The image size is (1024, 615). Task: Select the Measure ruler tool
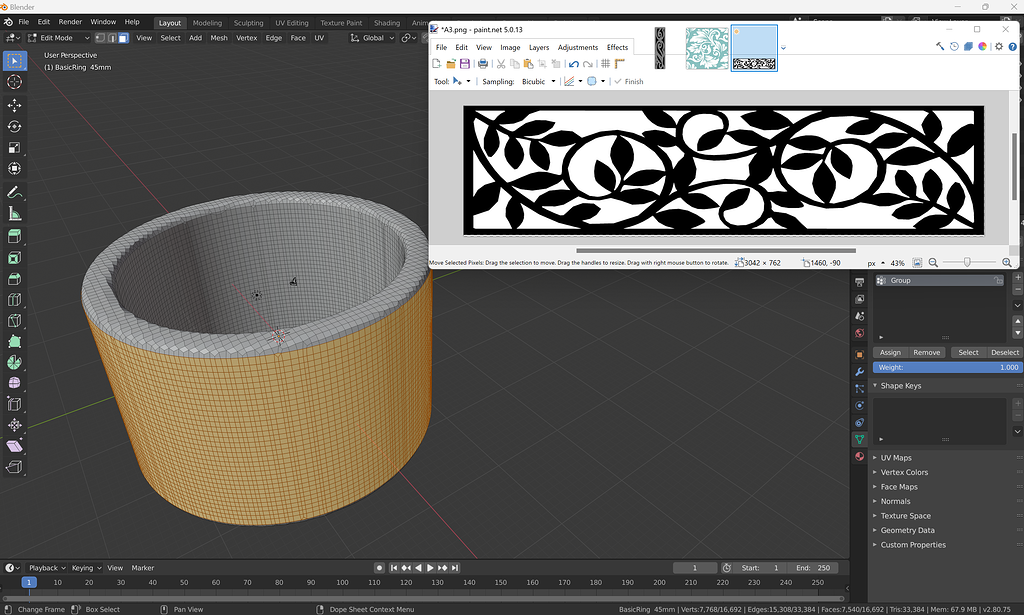tap(14, 213)
